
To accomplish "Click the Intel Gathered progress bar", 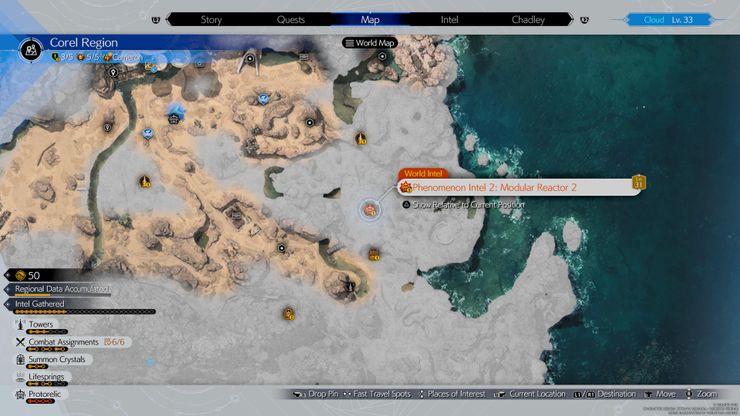I will coord(85,312).
